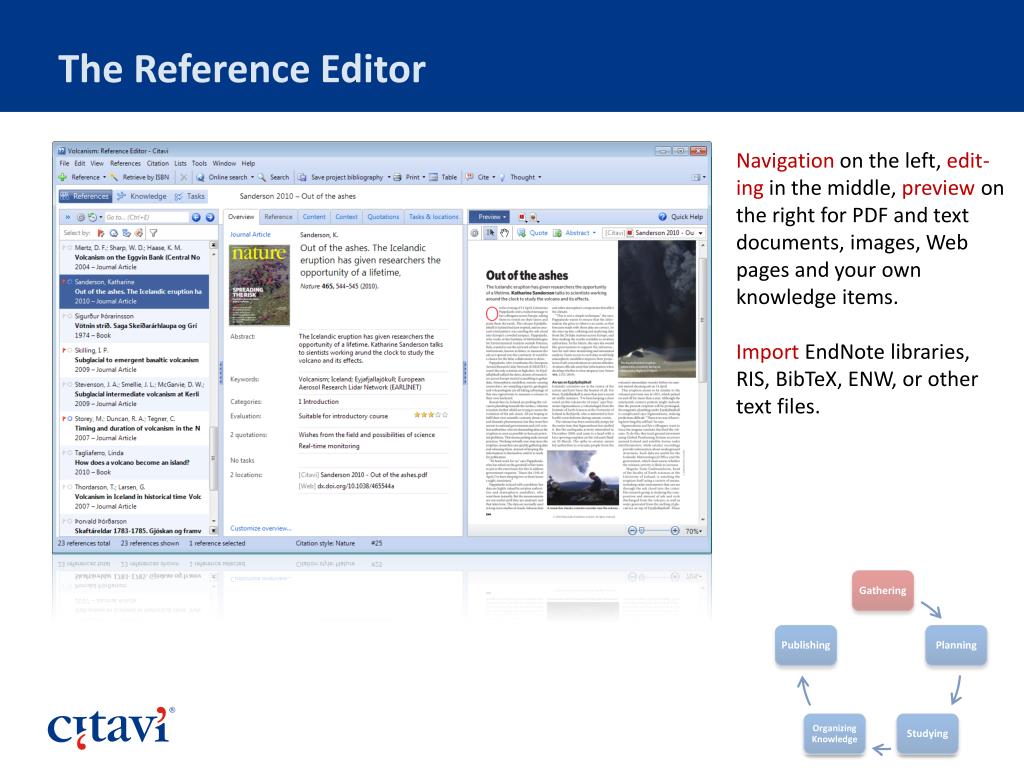
Task: Expand Thought dropdown arrow
Action: tap(539, 178)
